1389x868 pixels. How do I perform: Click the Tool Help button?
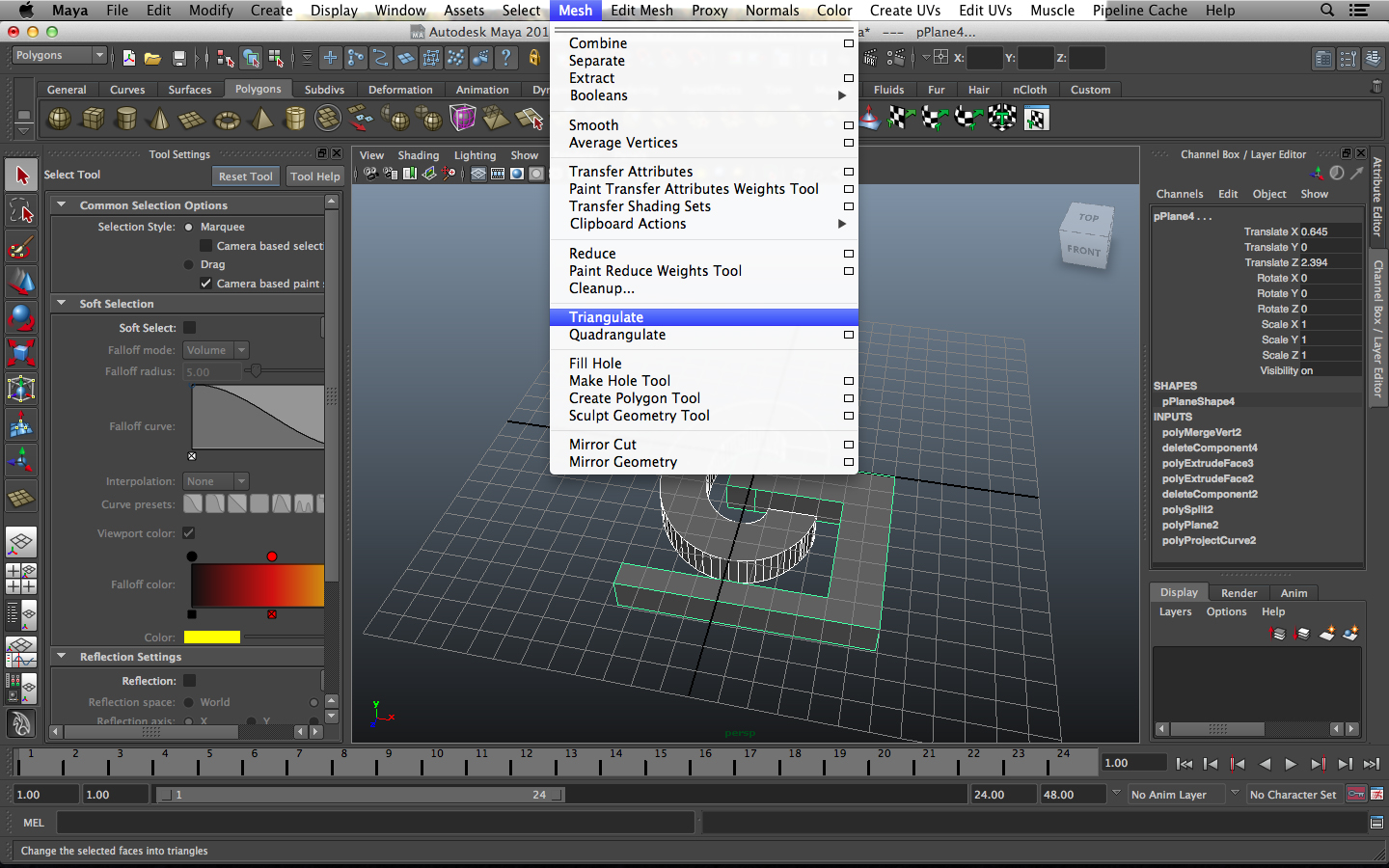coord(315,176)
